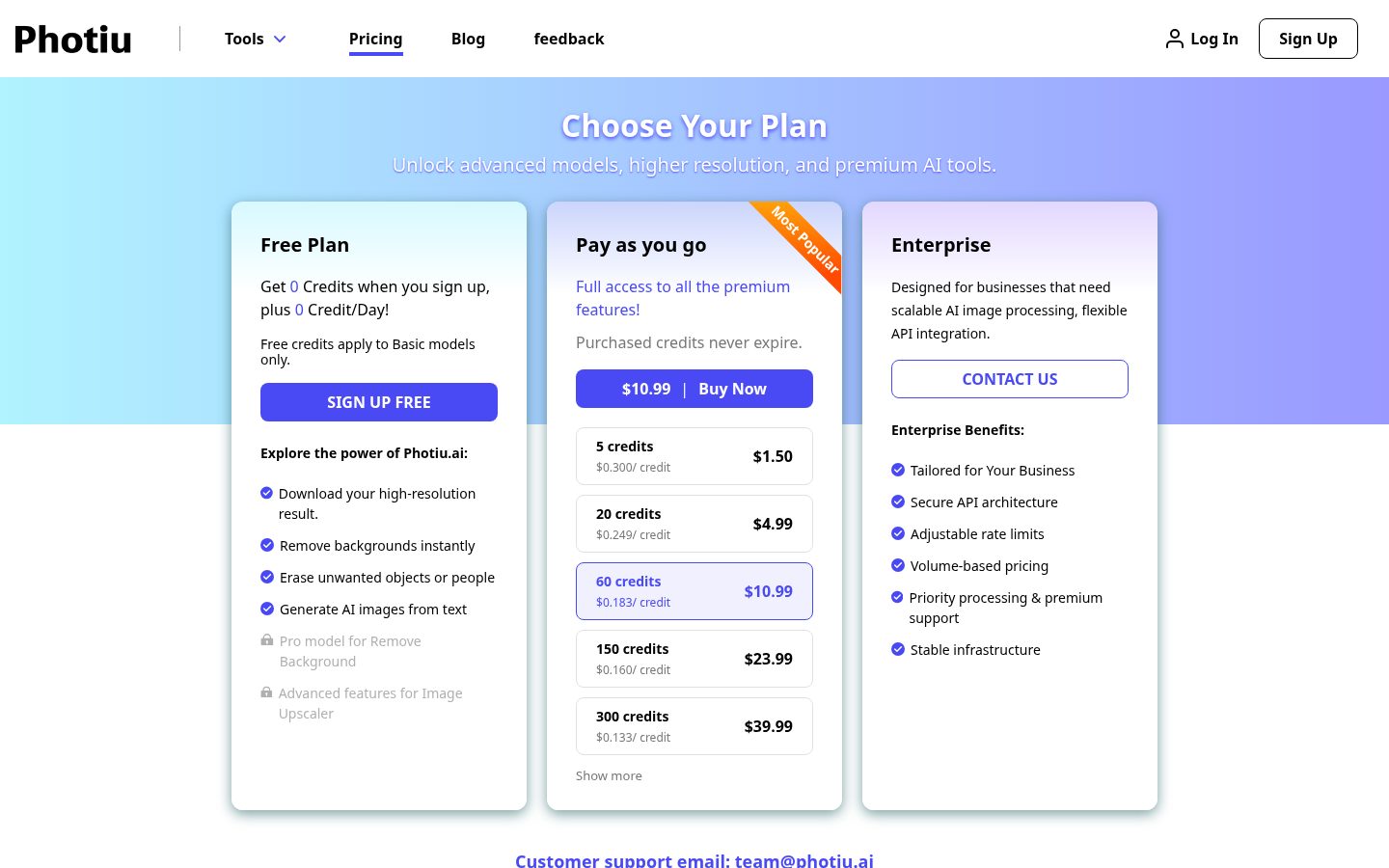Click checkmark icon beside Download your high-resolution result
Viewport: 1389px width, 868px height.
coord(267,493)
